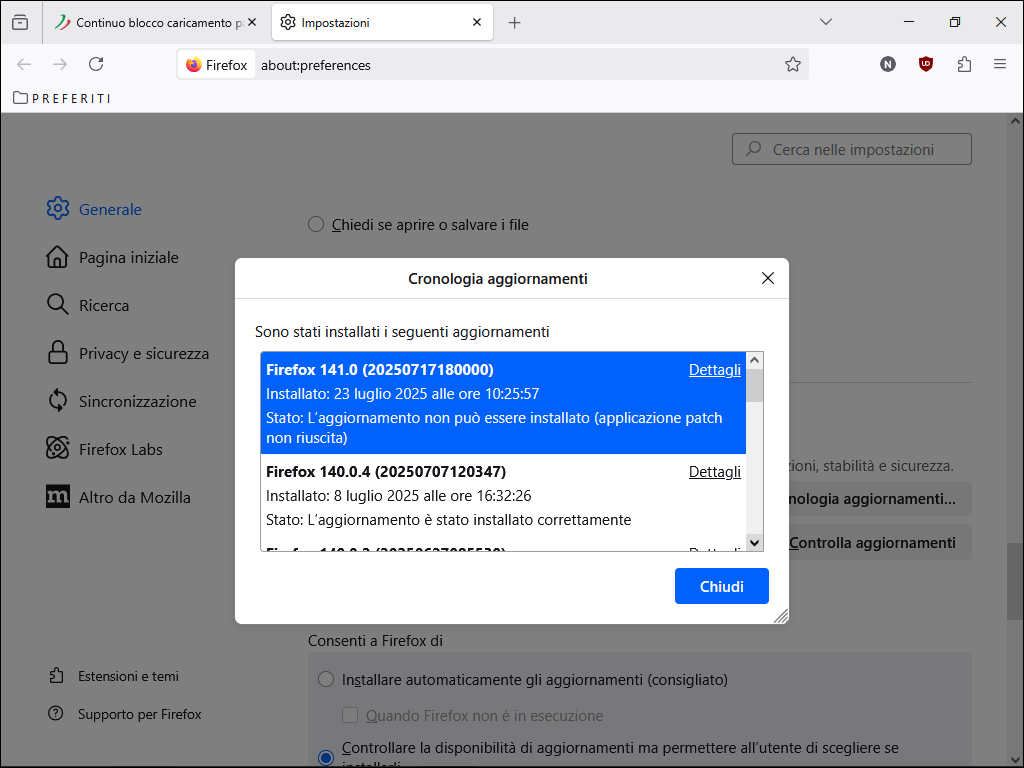Screen dimensions: 1024x768
Task: Focus the about:preferences address field
Action: [x=516, y=65]
